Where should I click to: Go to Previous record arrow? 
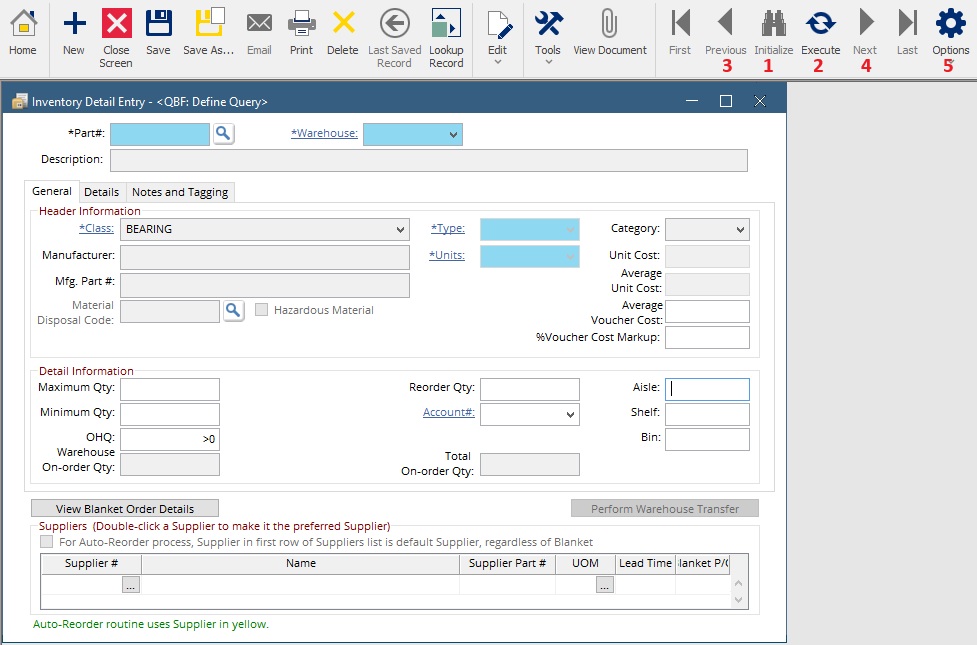(x=725, y=22)
